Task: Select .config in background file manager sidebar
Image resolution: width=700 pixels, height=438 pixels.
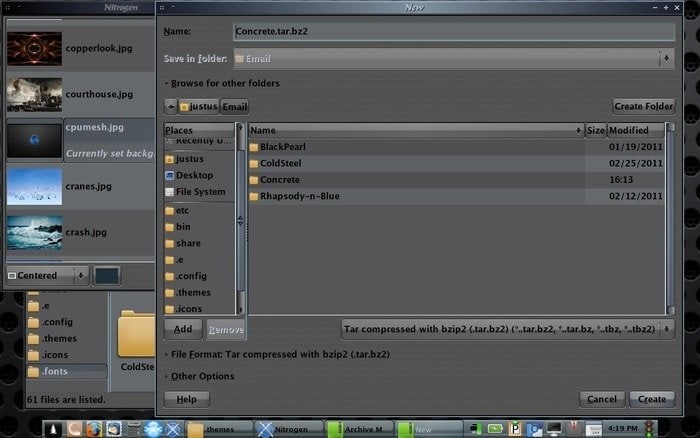Action: (x=67, y=322)
